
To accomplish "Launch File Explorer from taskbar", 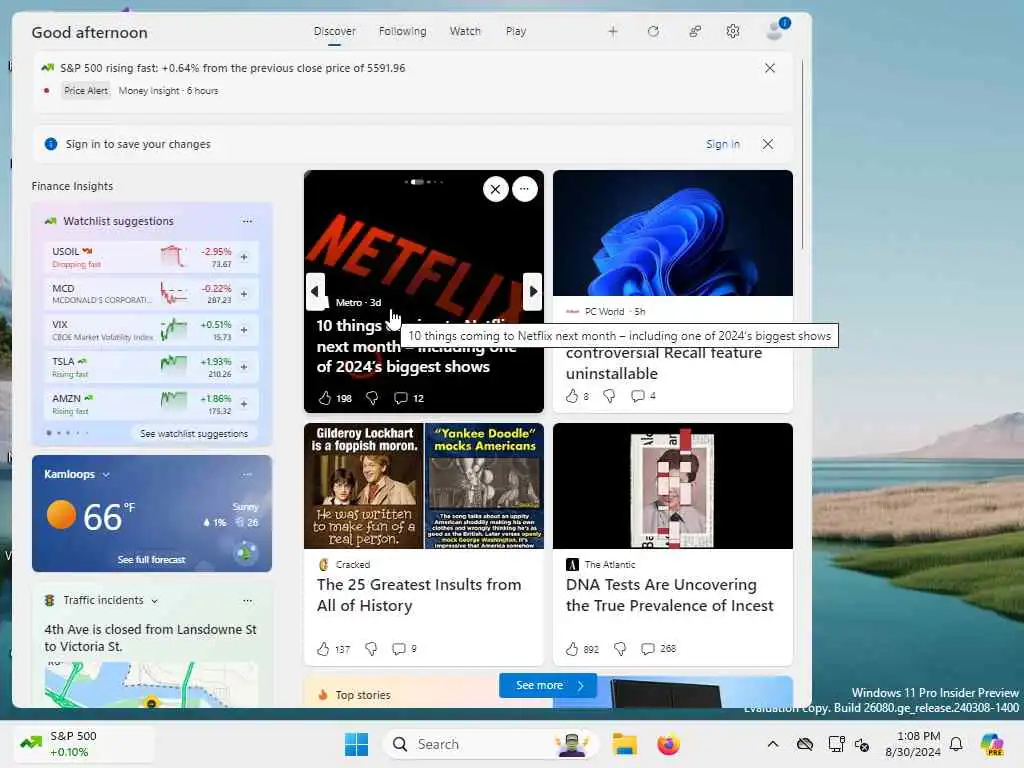I will coord(624,744).
